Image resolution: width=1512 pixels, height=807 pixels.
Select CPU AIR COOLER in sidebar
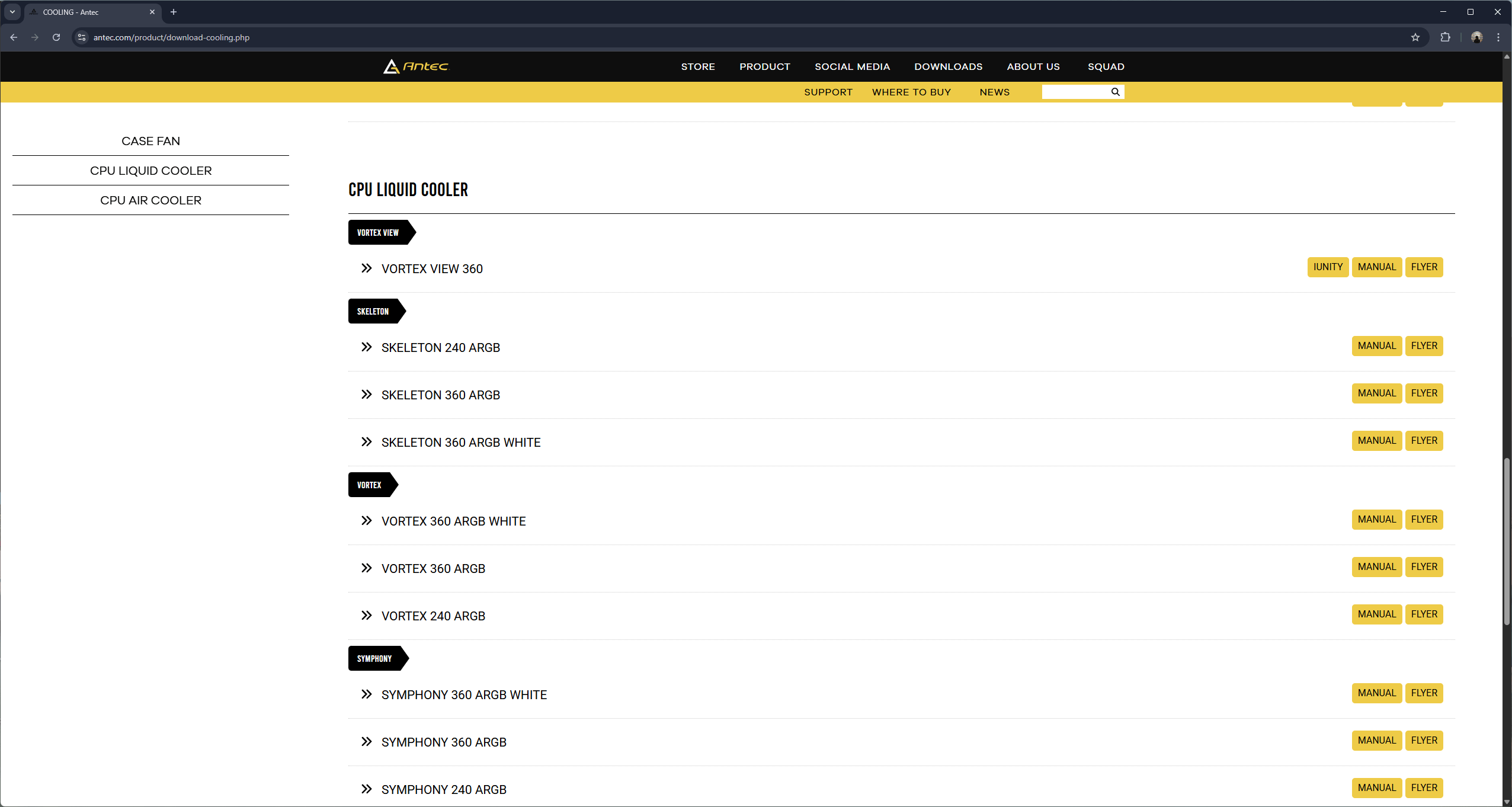tap(150, 200)
